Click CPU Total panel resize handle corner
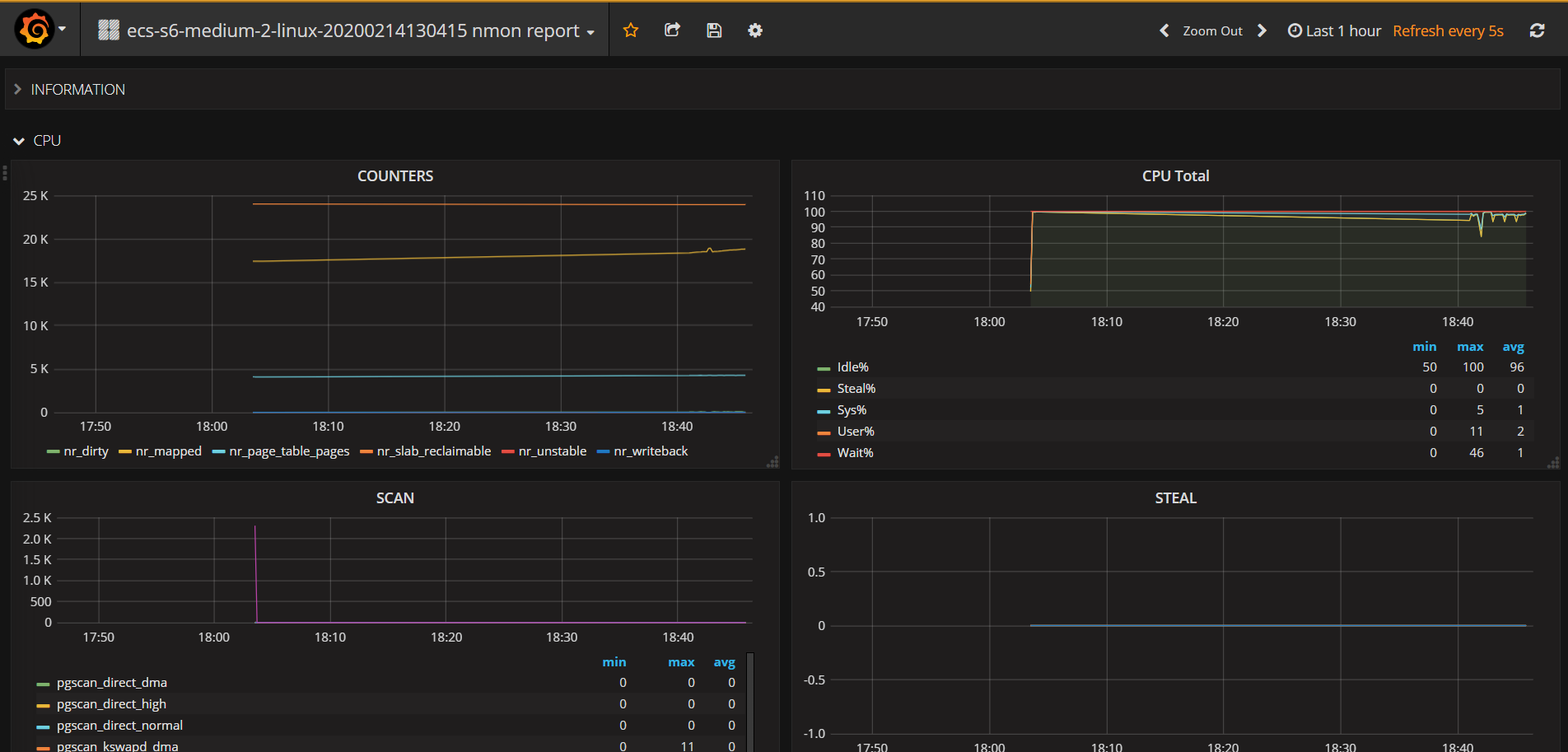The height and width of the screenshot is (752, 1568). coord(1553,462)
